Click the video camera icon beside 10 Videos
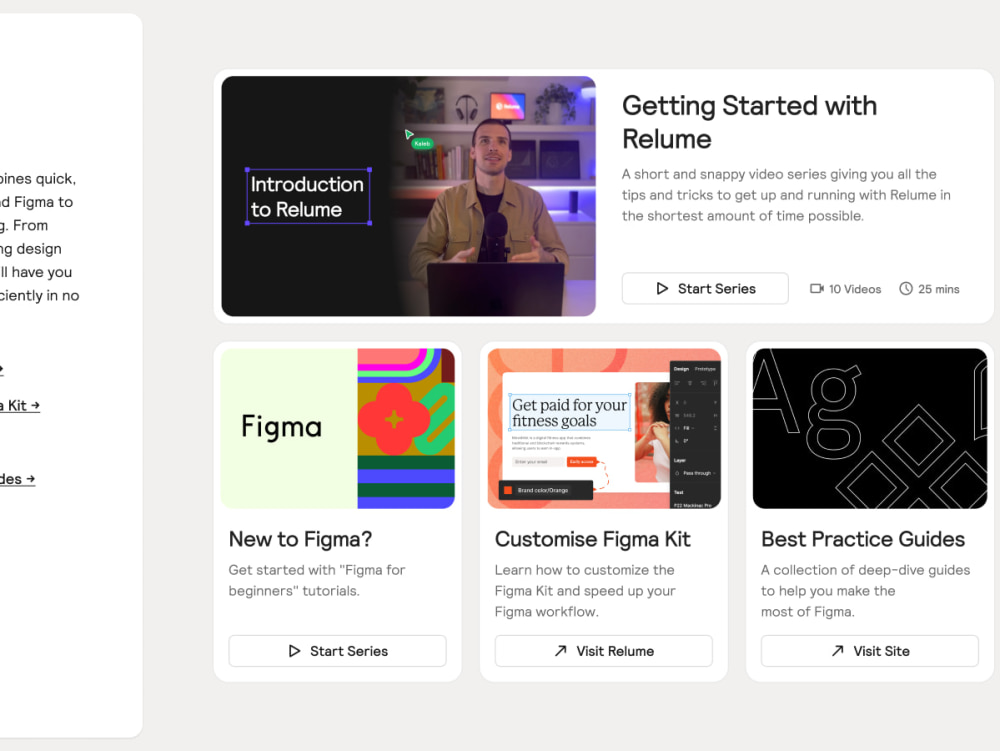 click(x=816, y=289)
